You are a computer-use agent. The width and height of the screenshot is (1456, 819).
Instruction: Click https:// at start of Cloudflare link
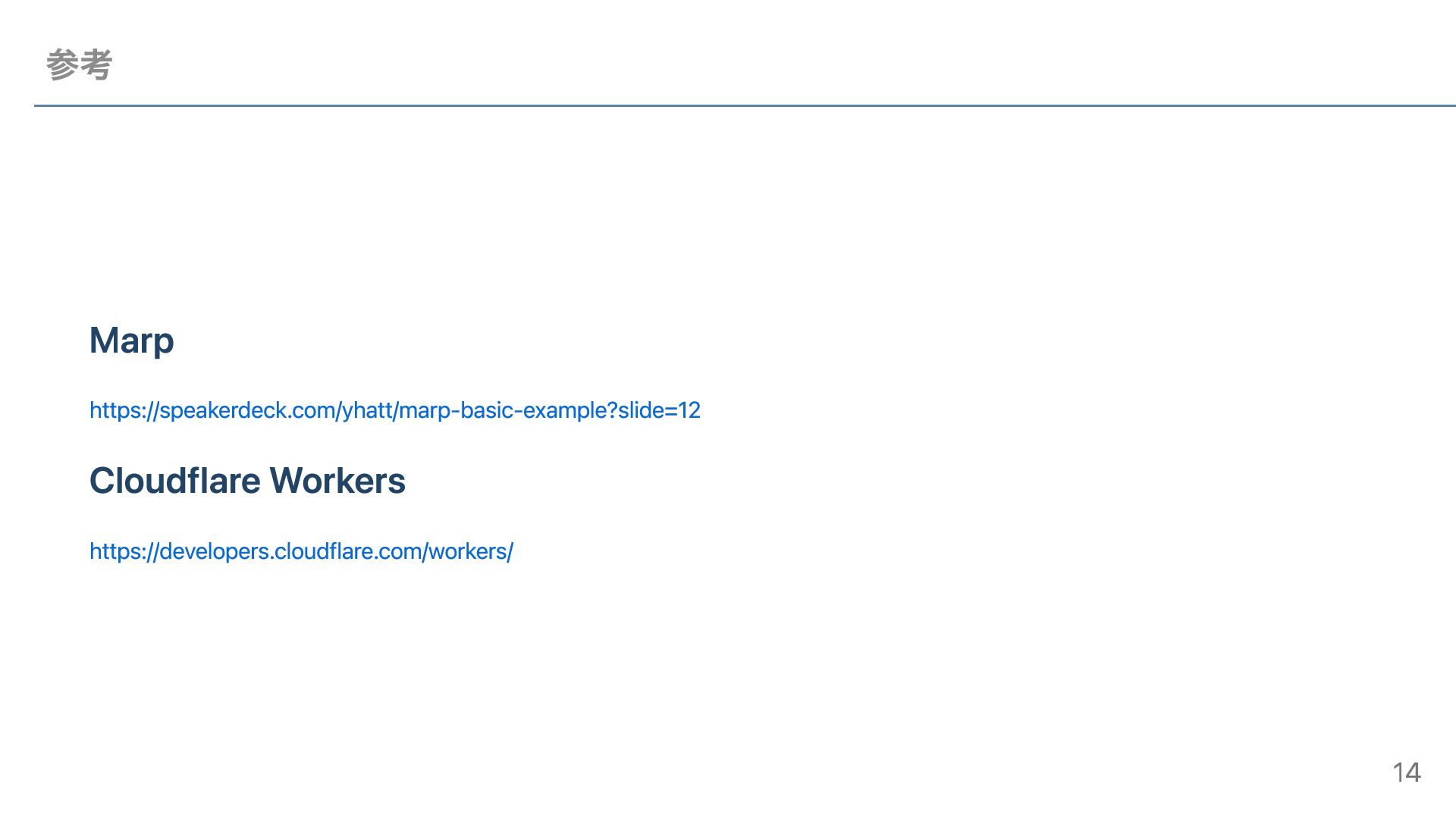124,551
